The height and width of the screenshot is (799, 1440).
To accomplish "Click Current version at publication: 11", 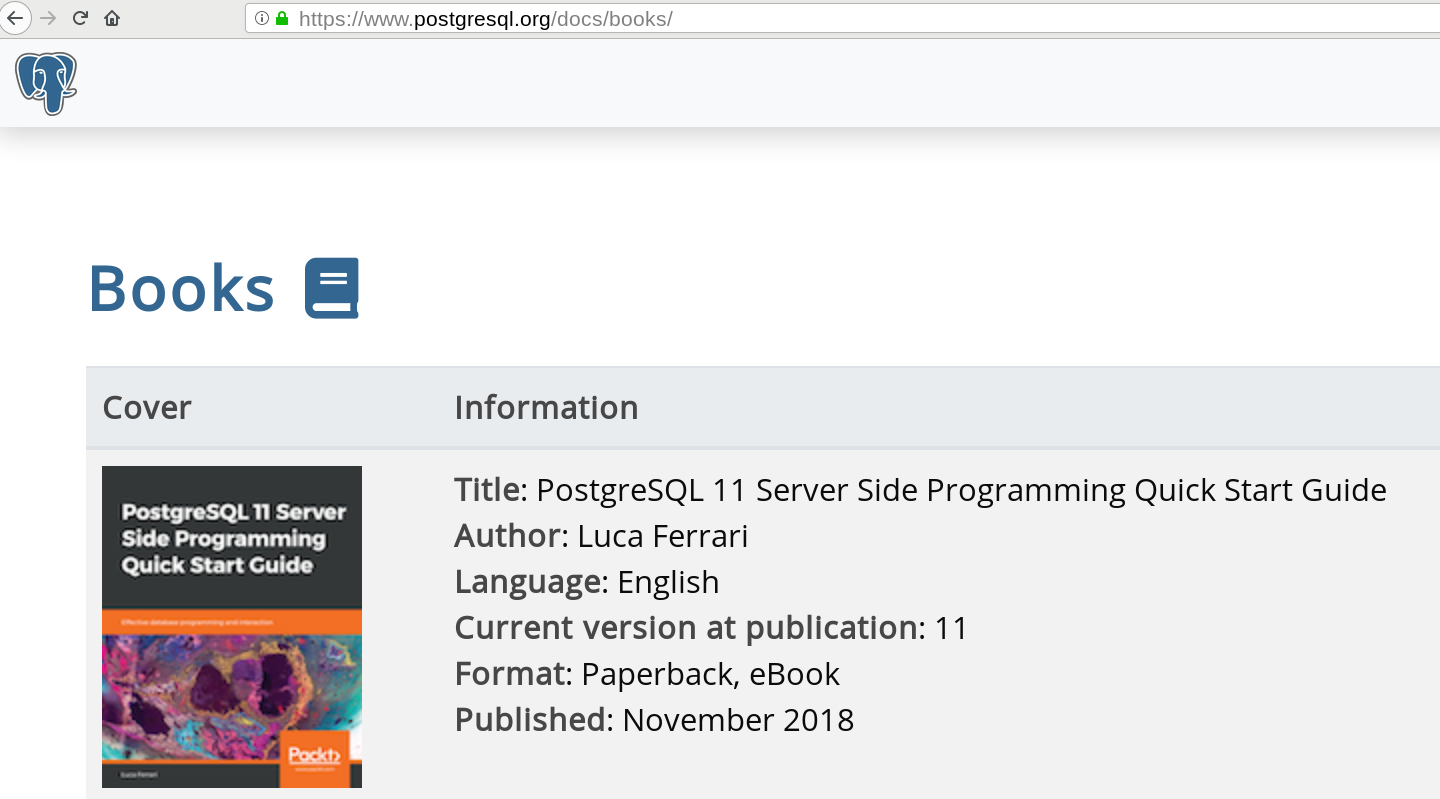I will pyautogui.click(x=711, y=628).
